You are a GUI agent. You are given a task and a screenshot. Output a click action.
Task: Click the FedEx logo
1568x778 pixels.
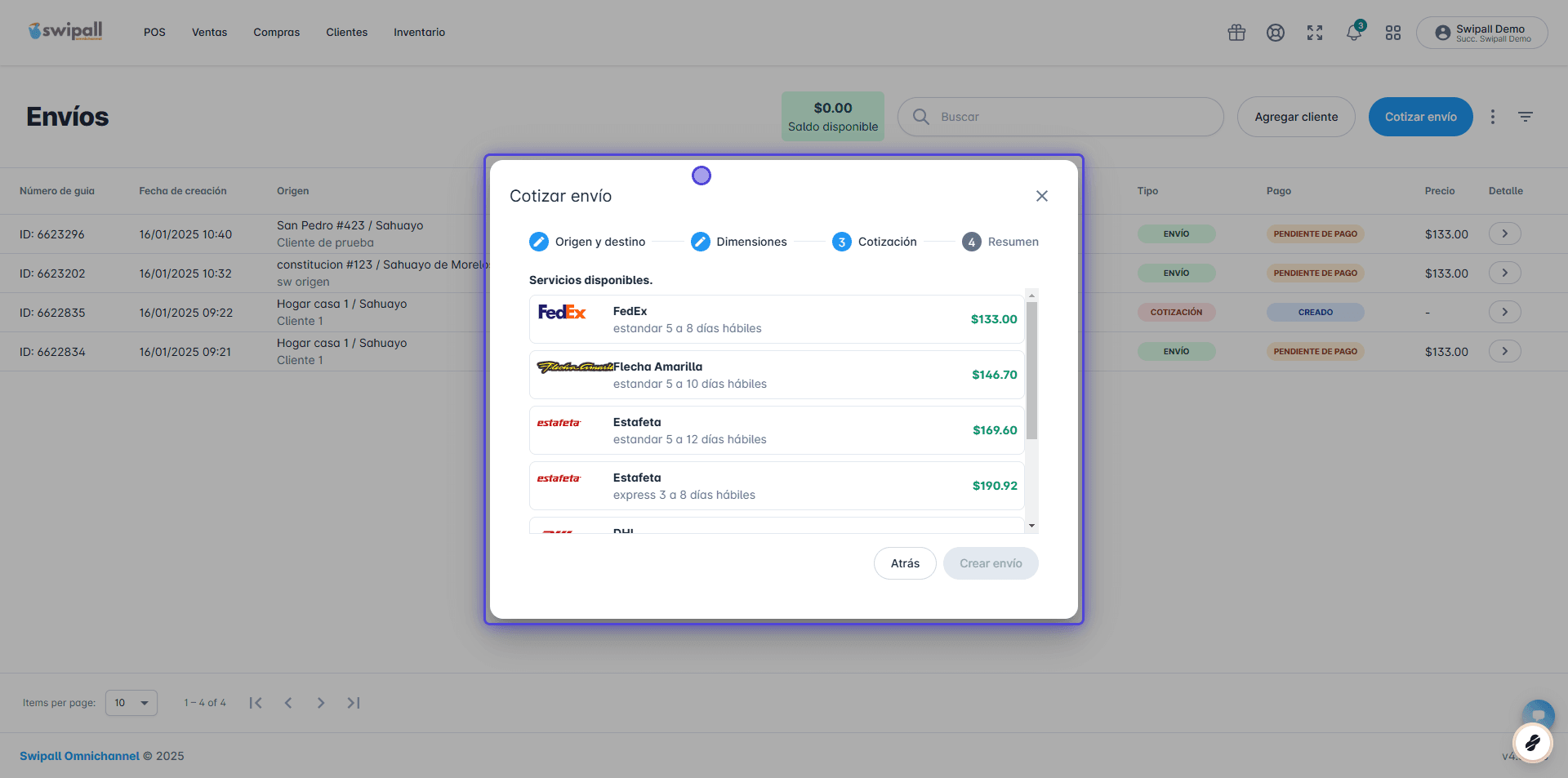562,312
